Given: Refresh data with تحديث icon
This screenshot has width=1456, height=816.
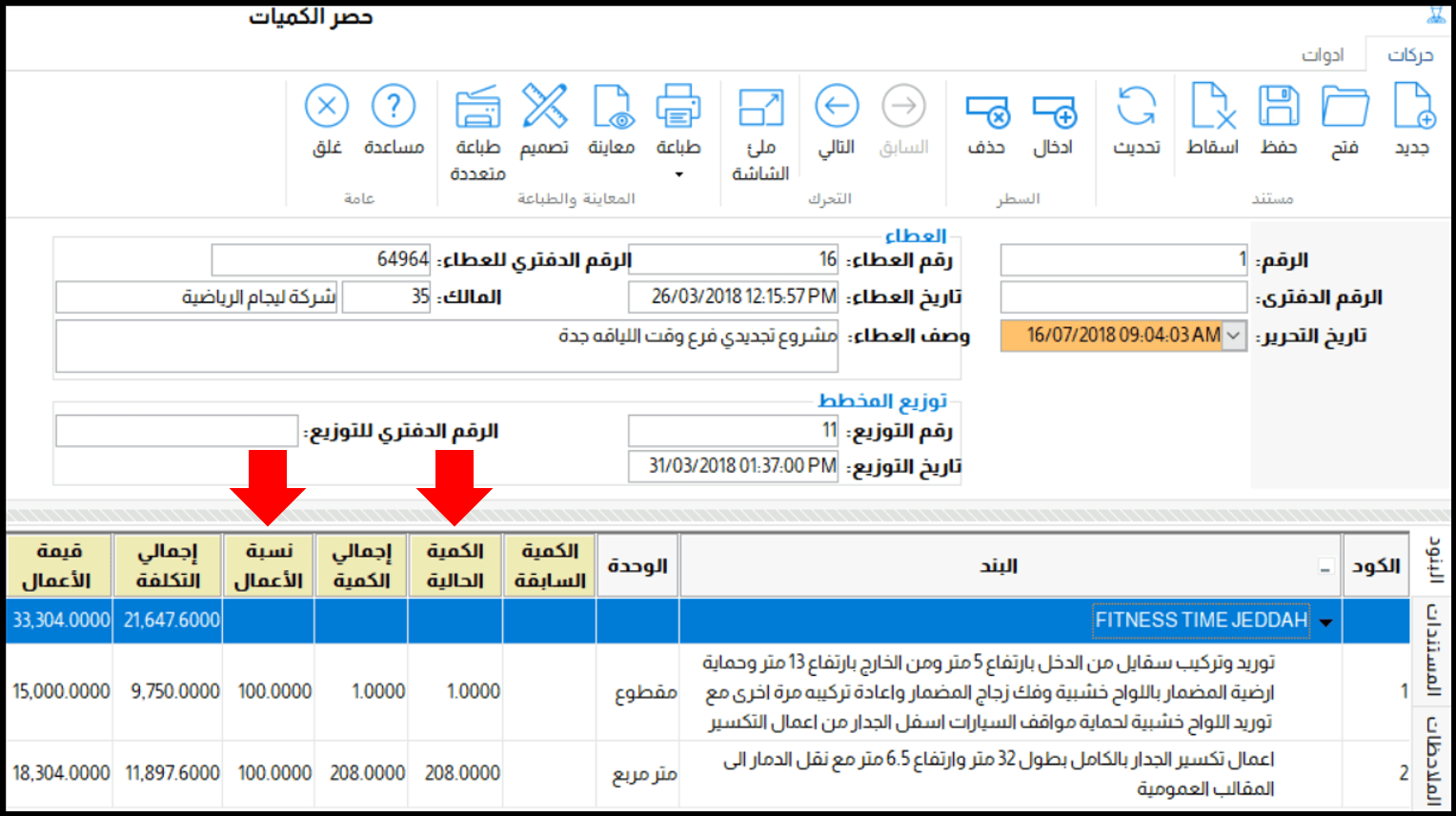Looking at the screenshot, I should [x=1137, y=107].
